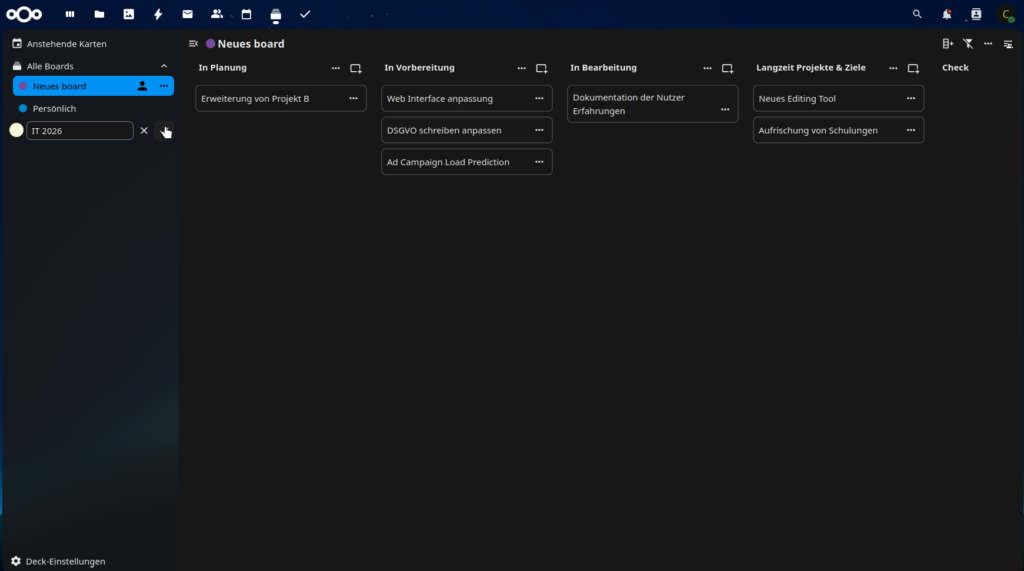Screen dimensions: 1024x571
Task: Toggle the board details sidebar icon
Action: click(1008, 44)
